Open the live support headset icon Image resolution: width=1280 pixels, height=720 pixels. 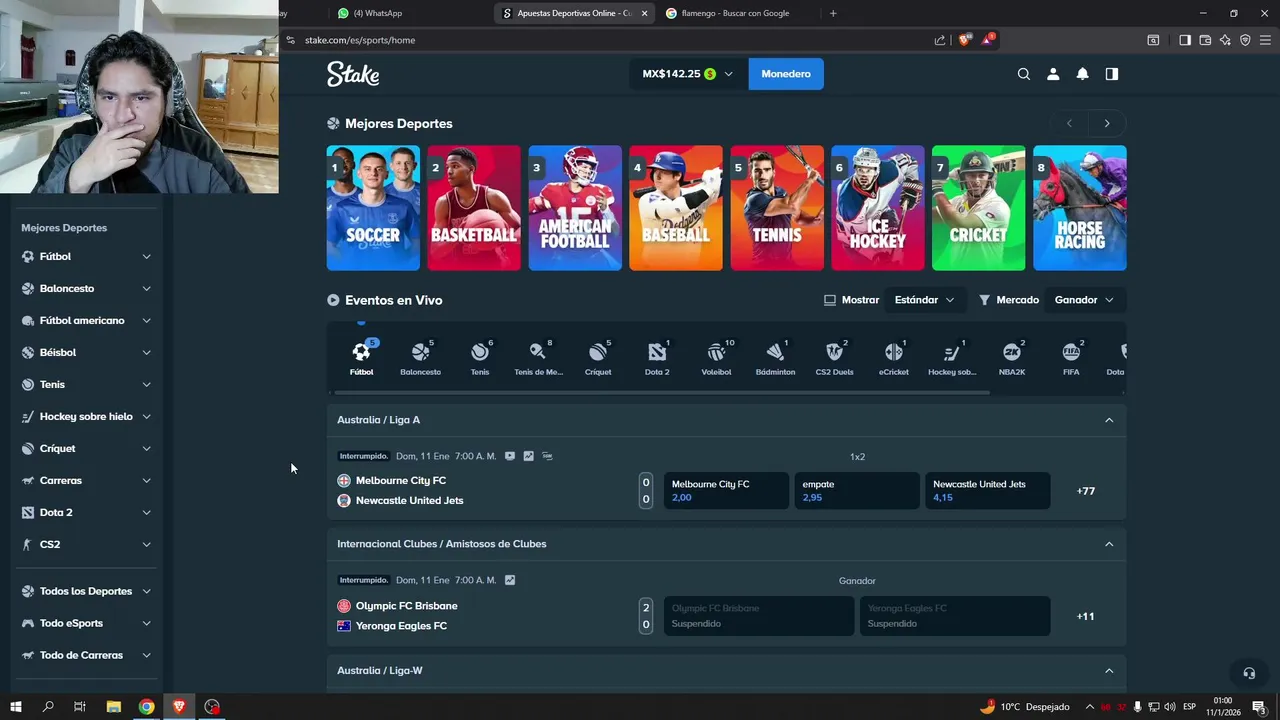1248,673
